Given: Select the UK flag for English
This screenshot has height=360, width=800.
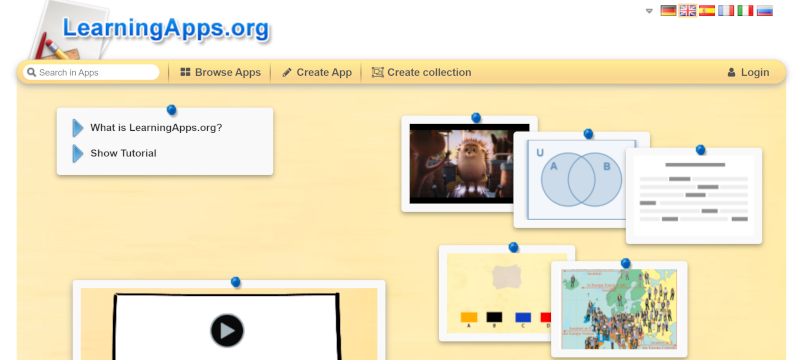Looking at the screenshot, I should coord(687,10).
